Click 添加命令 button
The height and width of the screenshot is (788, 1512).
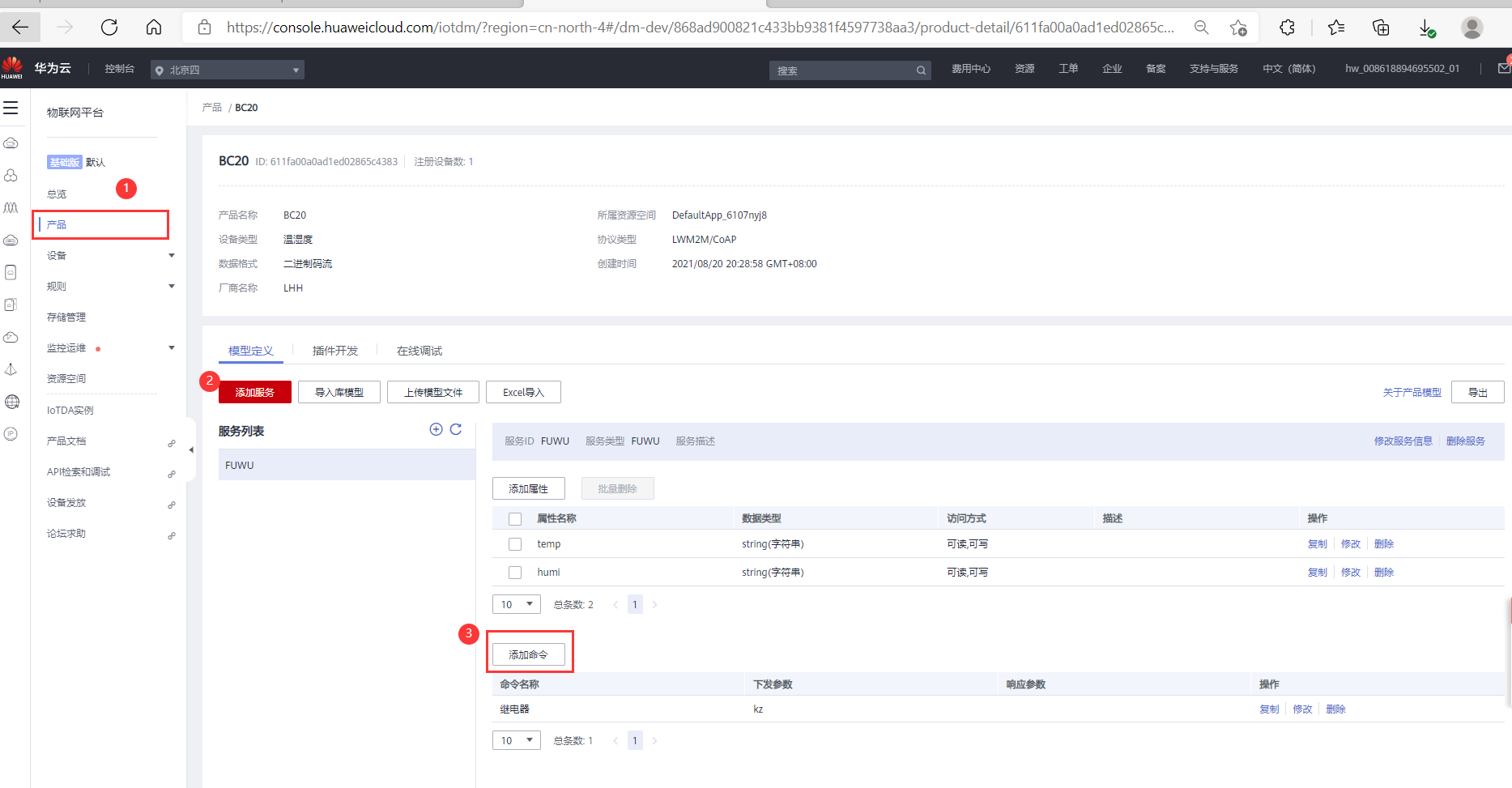(529, 654)
